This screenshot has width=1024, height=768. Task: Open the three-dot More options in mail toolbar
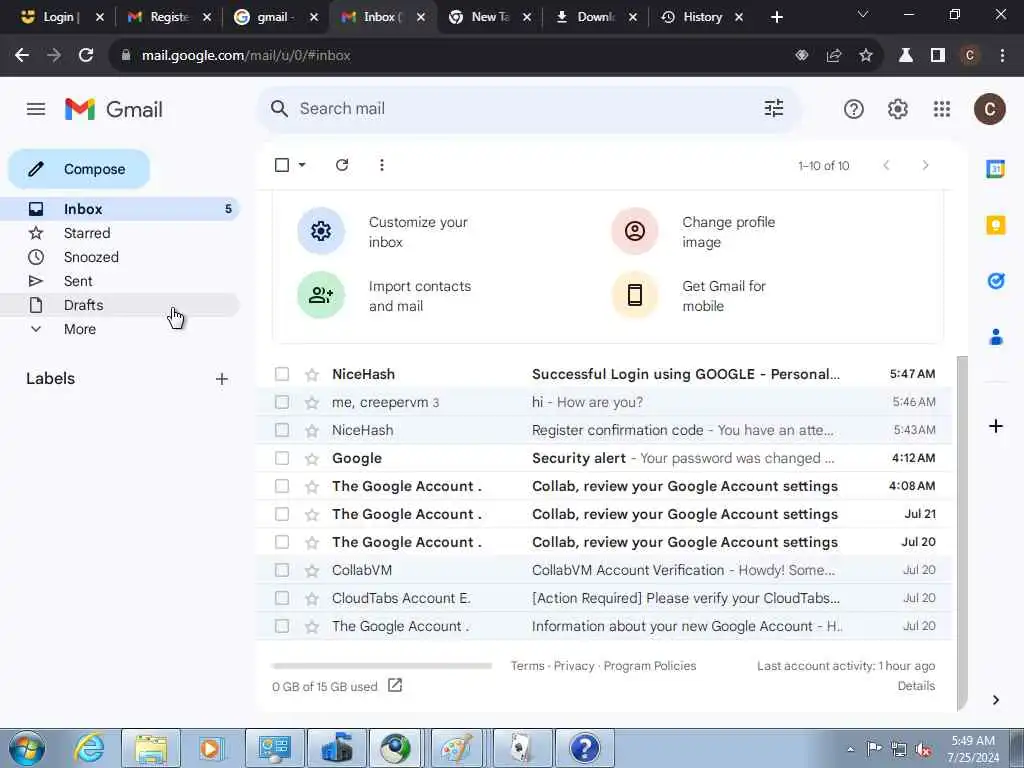pos(382,165)
